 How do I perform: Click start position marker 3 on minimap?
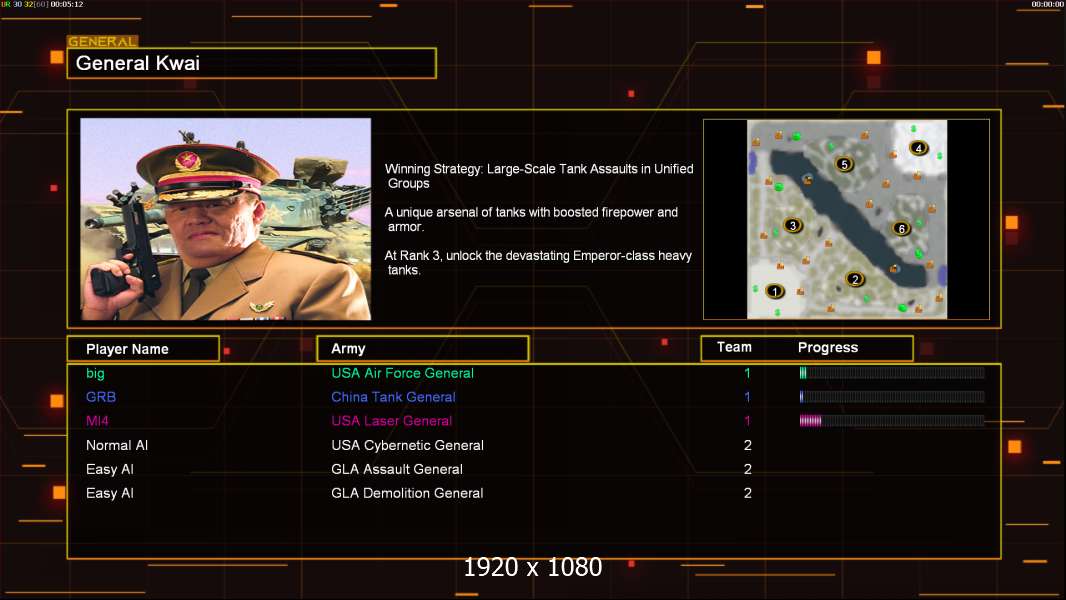[x=792, y=225]
